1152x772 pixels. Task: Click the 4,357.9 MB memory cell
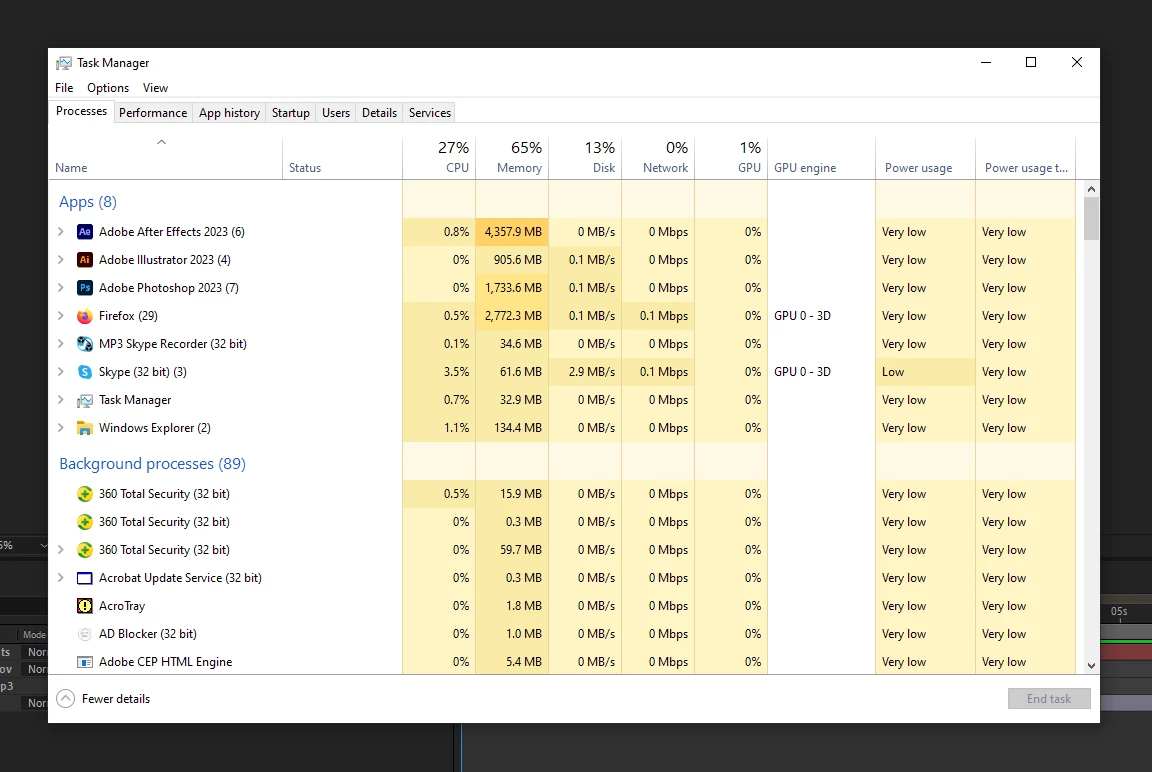point(512,232)
